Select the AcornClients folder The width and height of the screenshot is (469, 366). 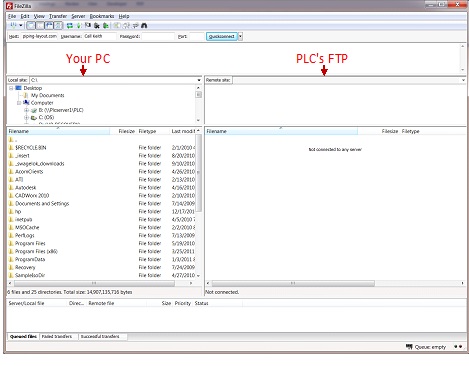29,172
